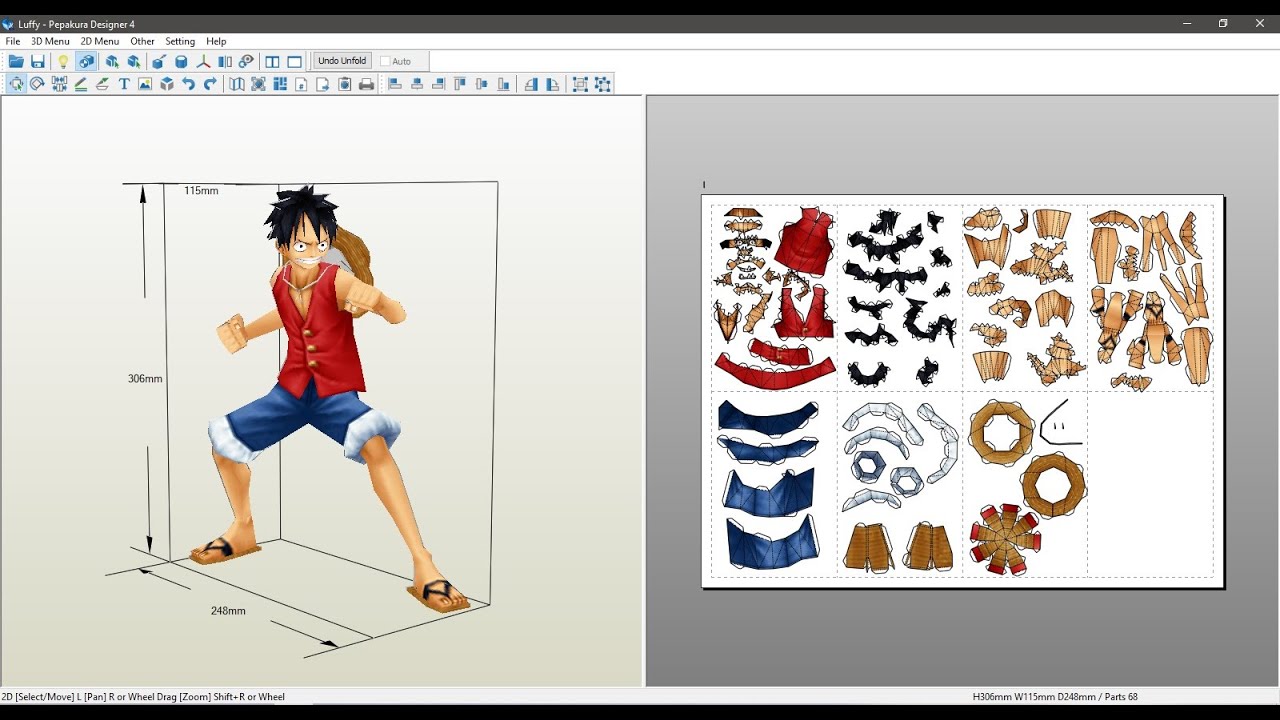Choose the Join/Disjoin faces tool

click(x=59, y=84)
